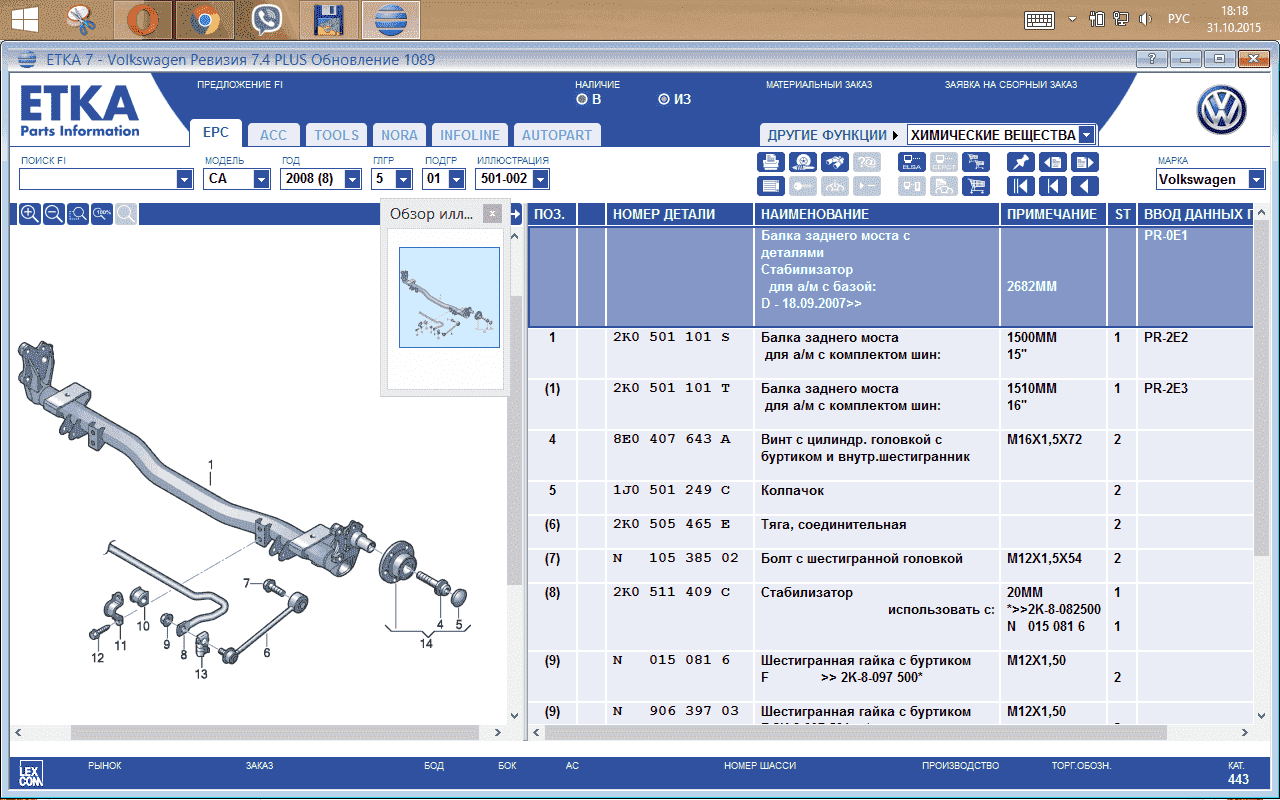Viewport: 1280px width, 800px height.
Task: Click the floppy disk taskbar icon
Action: coord(329,19)
